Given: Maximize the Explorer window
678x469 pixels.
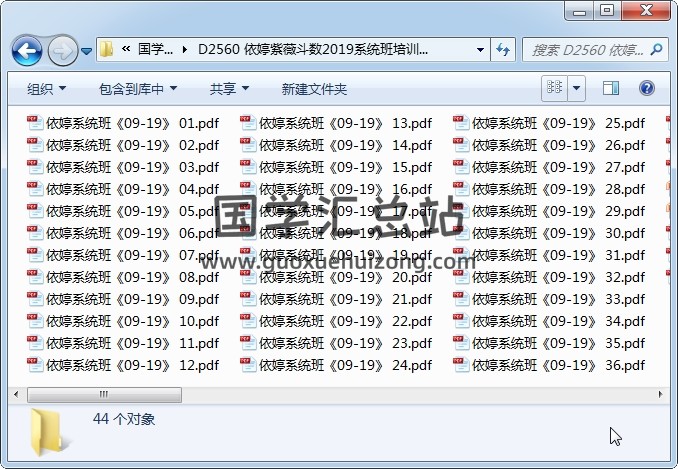Looking at the screenshot, I should pyautogui.click(x=607, y=10).
